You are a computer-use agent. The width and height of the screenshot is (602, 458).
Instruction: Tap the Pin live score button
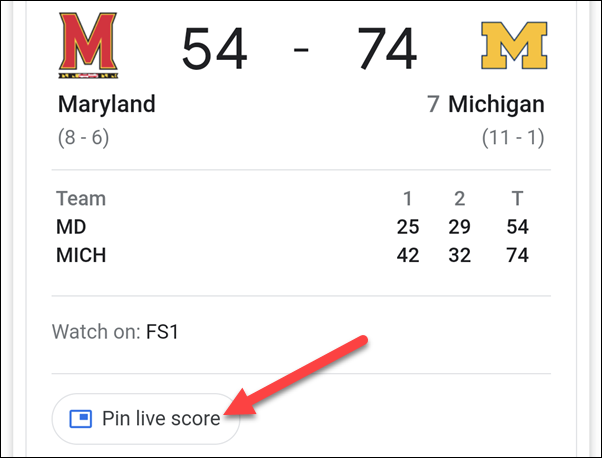click(146, 419)
